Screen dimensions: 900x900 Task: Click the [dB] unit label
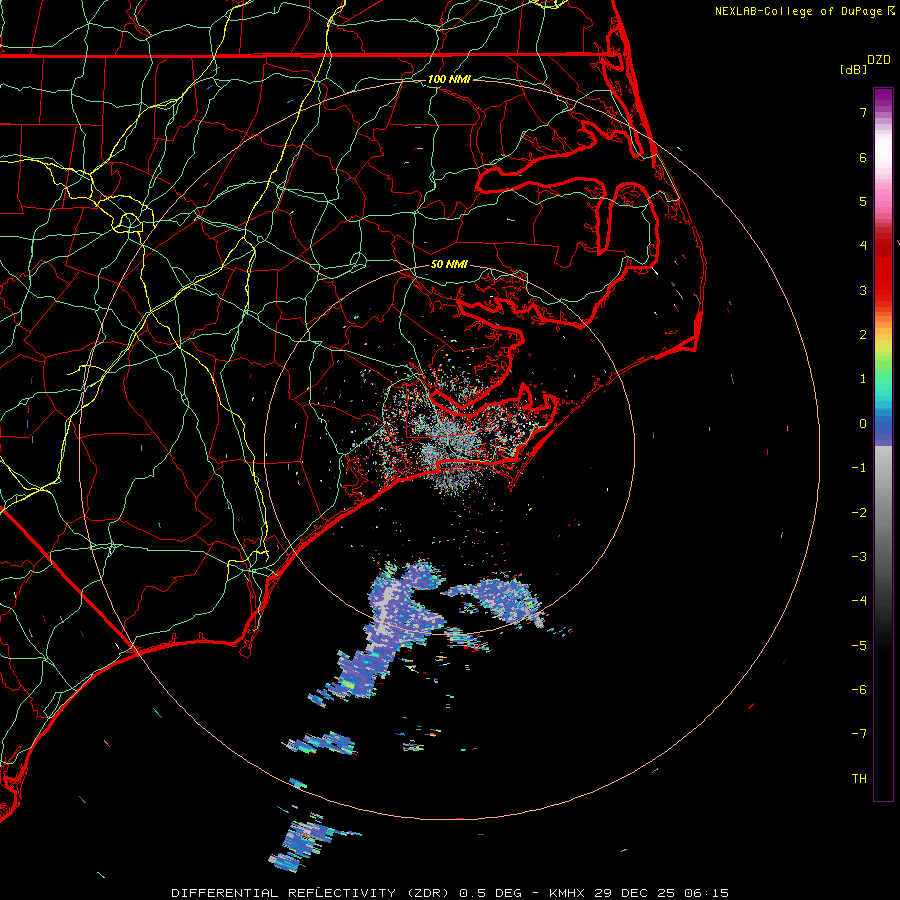[853, 69]
